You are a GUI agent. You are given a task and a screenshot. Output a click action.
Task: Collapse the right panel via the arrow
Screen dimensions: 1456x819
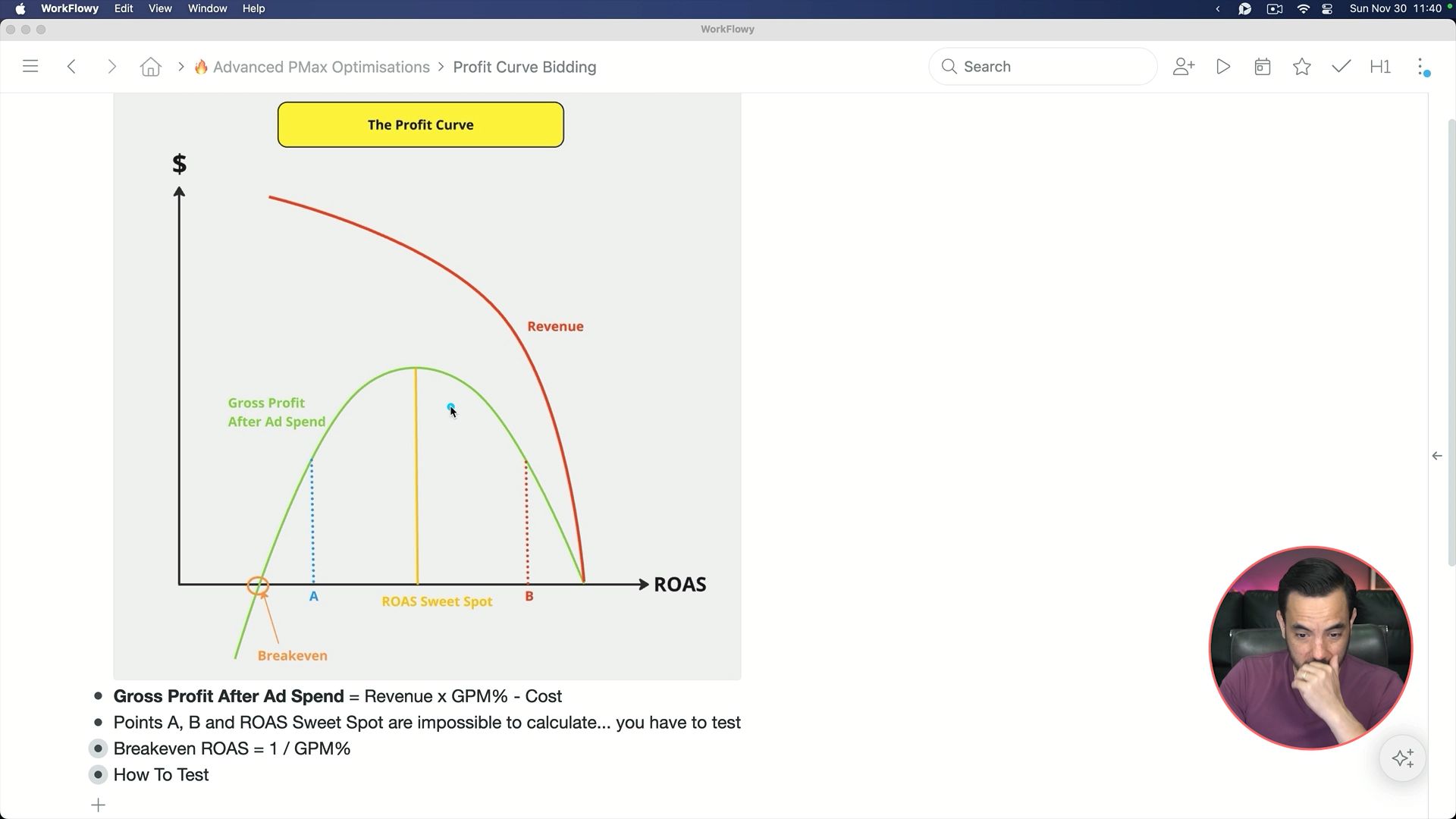(x=1437, y=456)
